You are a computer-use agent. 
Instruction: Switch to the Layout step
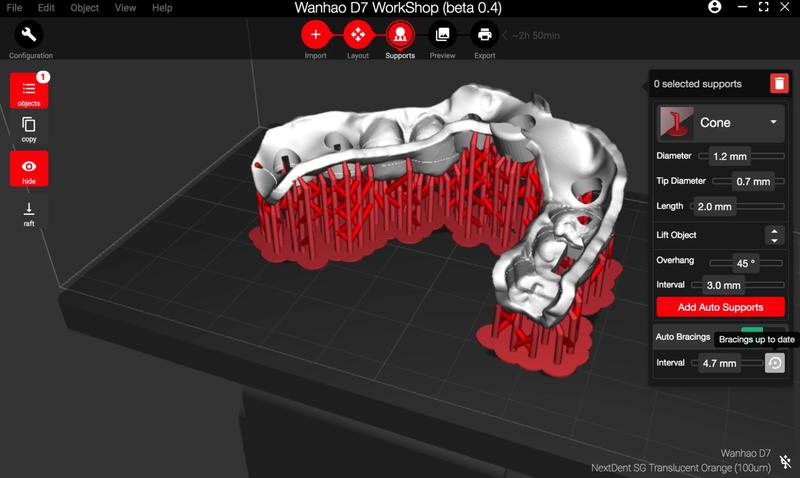(358, 35)
